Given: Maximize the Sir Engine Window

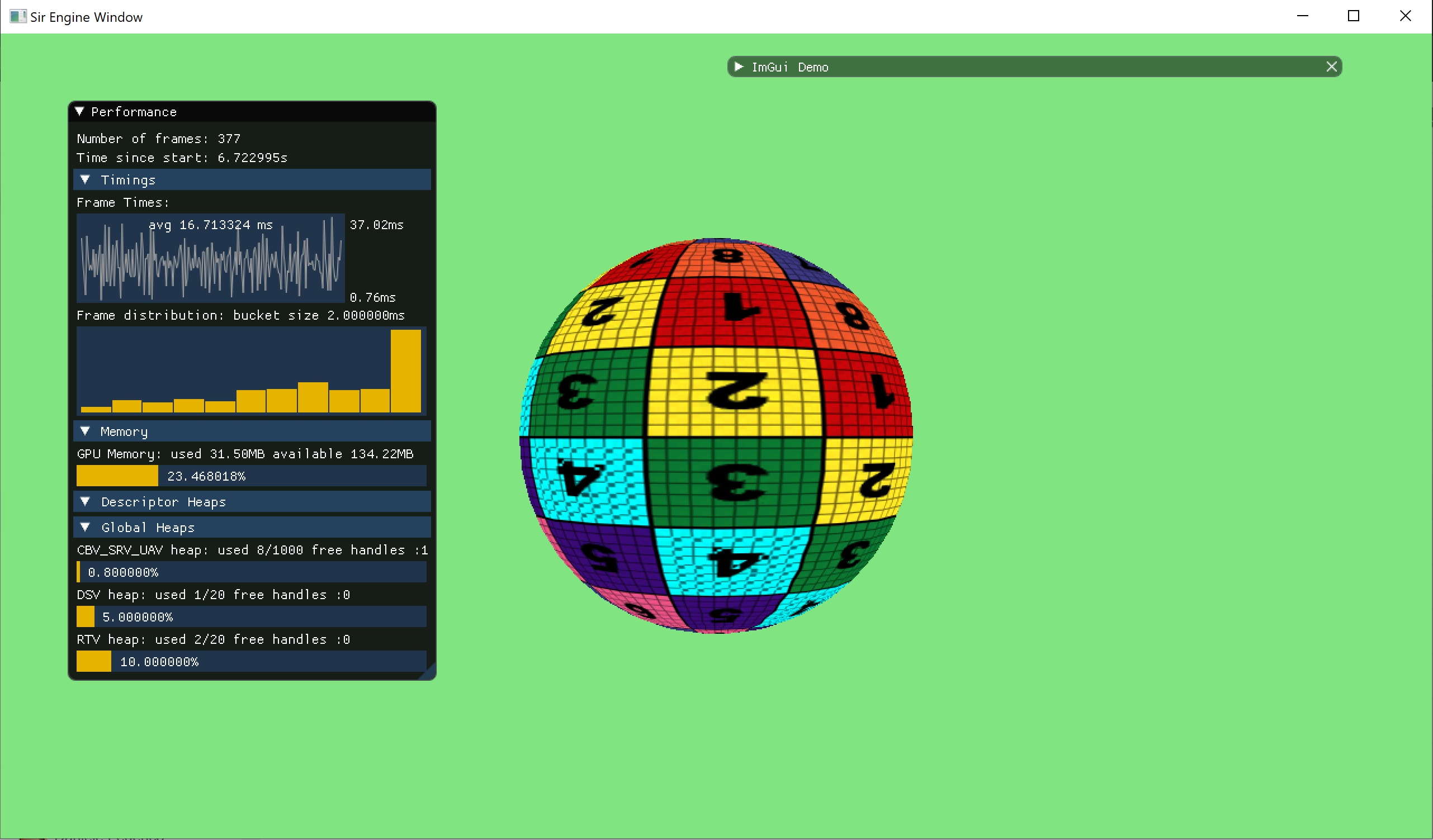Looking at the screenshot, I should click(1354, 16).
